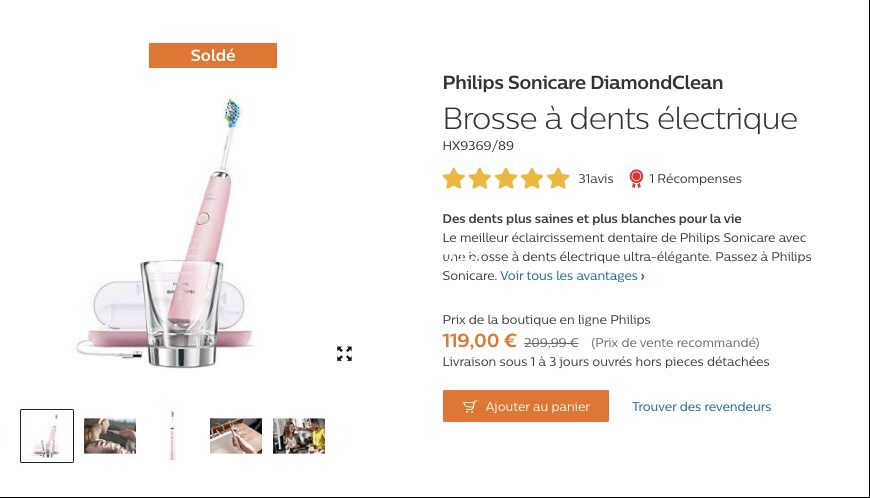The height and width of the screenshot is (498, 870).
Task: Select the woman brushing teeth thumbnail
Action: (110, 436)
